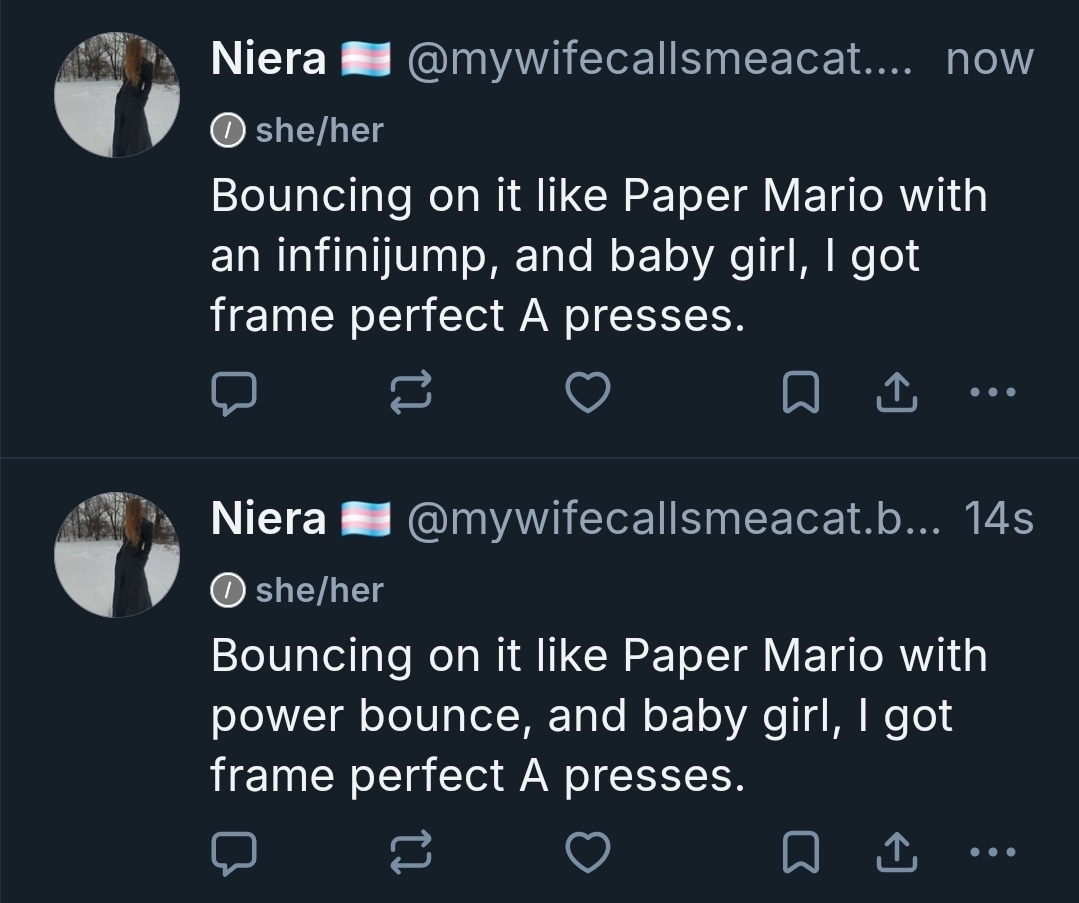Repost the power bounce post
This screenshot has width=1079, height=903.
click(x=410, y=852)
